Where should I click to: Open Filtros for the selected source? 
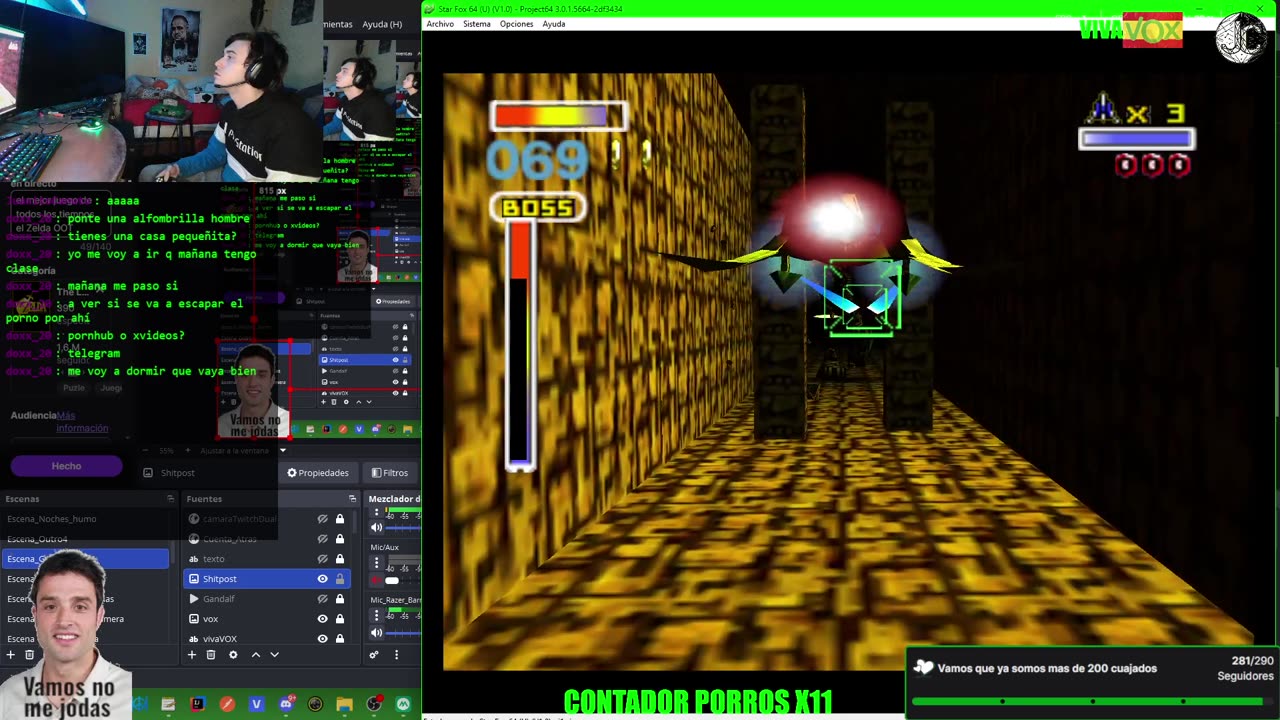point(389,473)
